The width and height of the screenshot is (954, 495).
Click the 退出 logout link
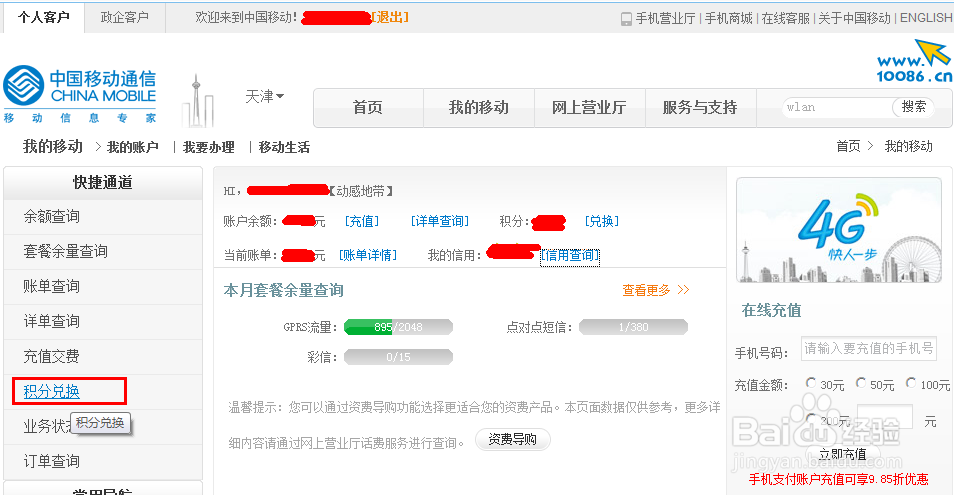pyautogui.click(x=391, y=17)
